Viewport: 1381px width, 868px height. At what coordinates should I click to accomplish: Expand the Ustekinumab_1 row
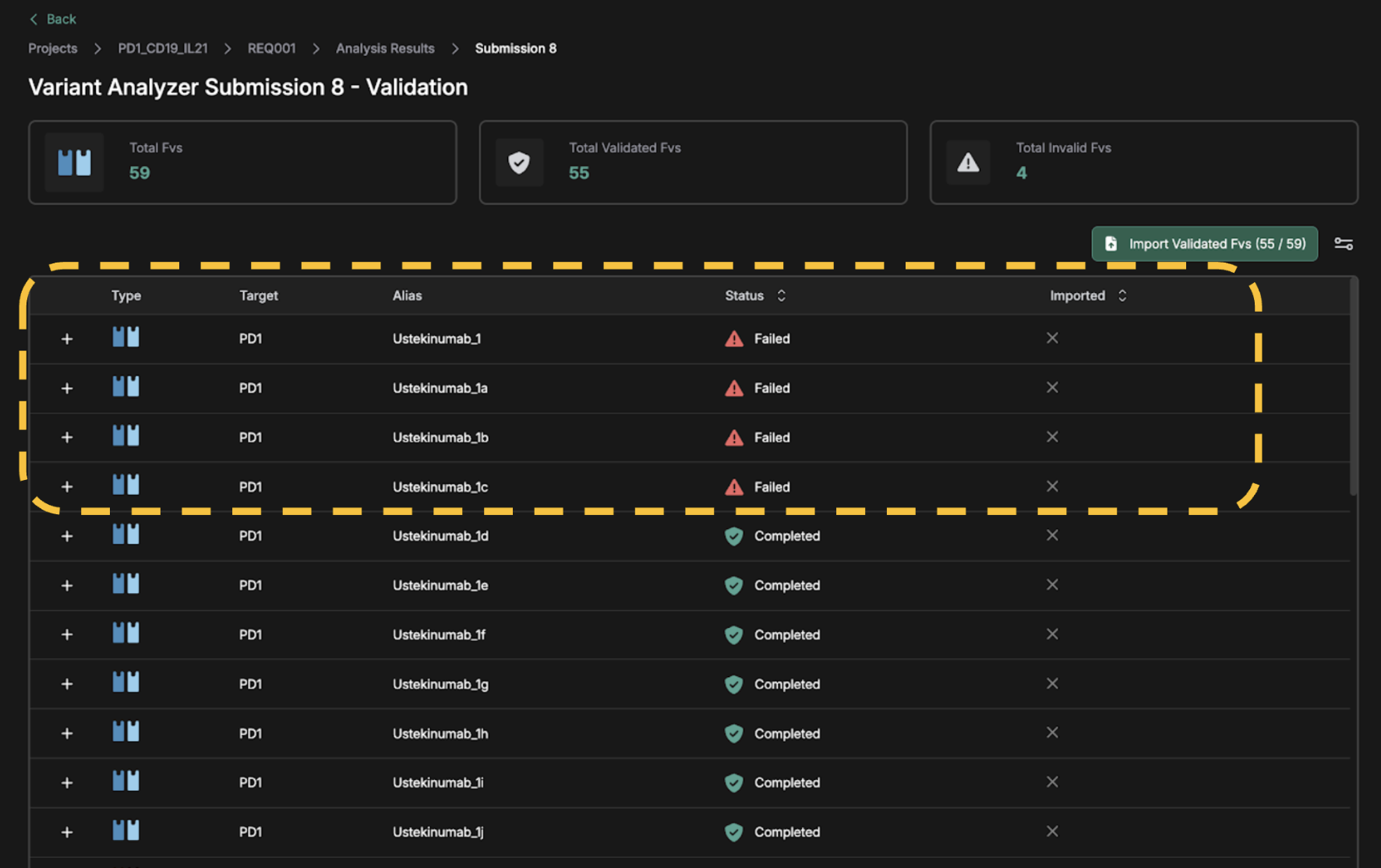[x=67, y=339]
